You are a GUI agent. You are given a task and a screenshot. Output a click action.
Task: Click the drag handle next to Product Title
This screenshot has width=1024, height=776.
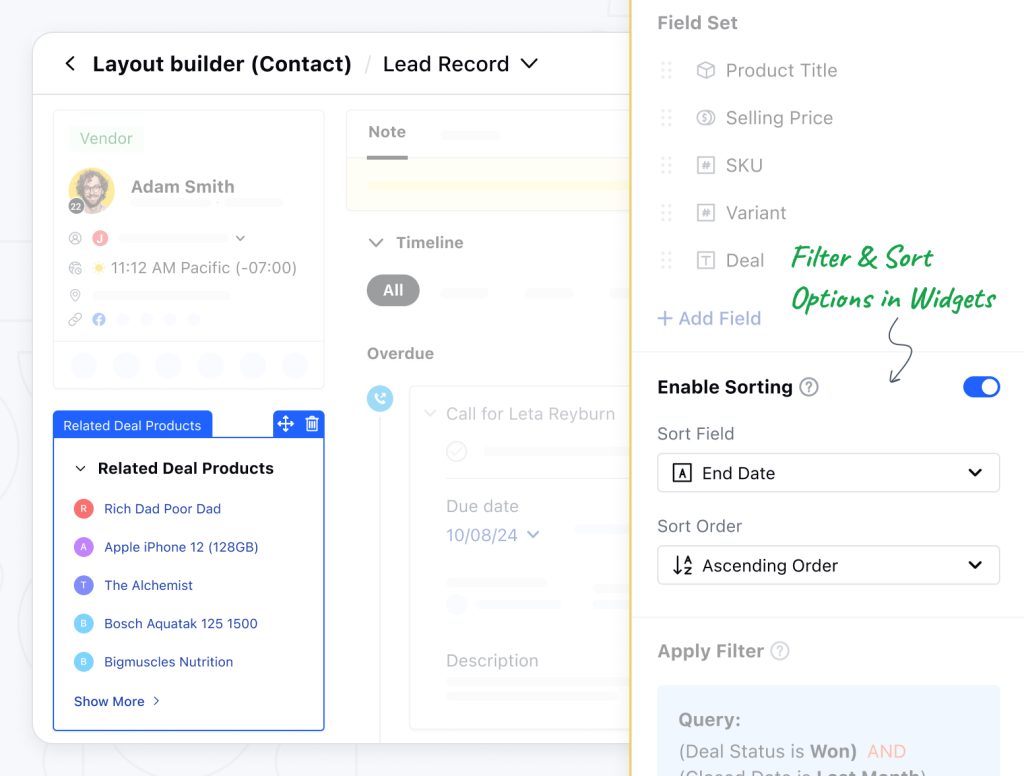click(x=667, y=70)
